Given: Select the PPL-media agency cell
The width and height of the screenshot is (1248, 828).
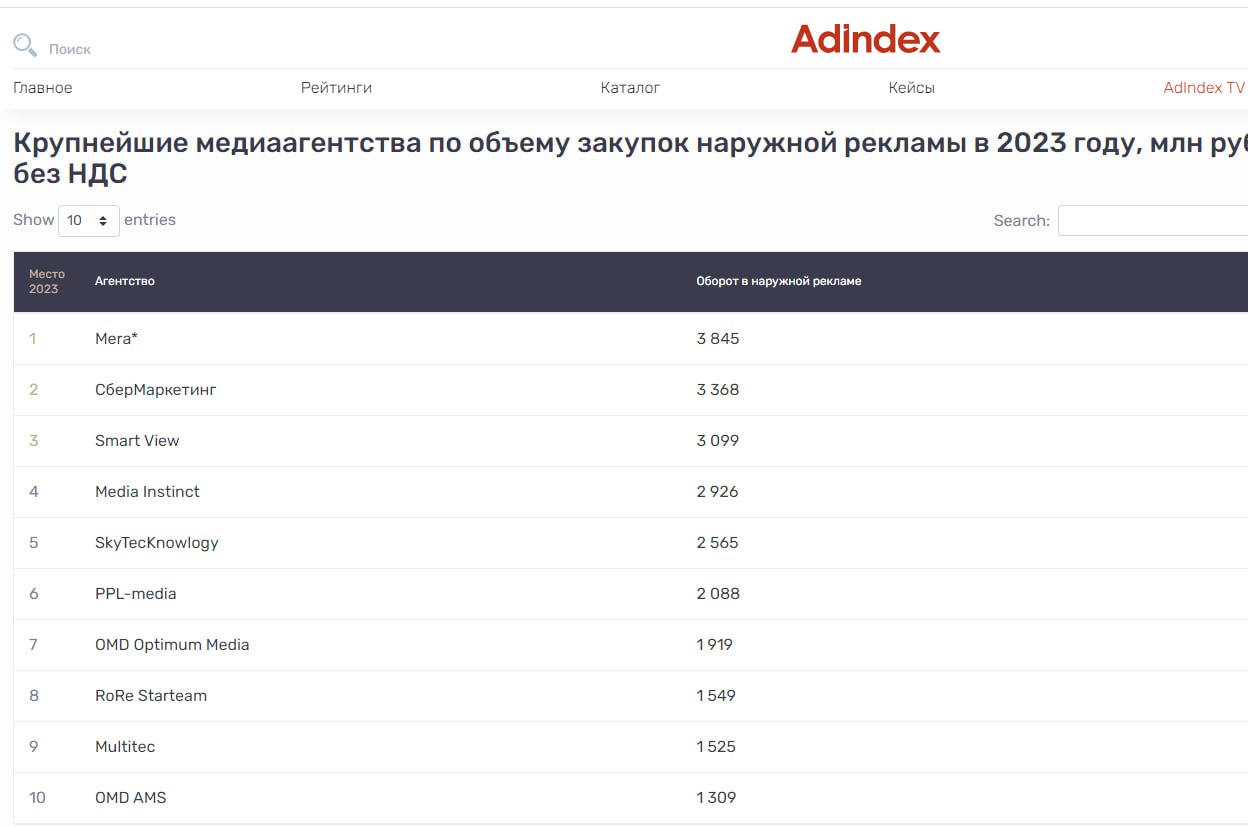Looking at the screenshot, I should 135,594.
